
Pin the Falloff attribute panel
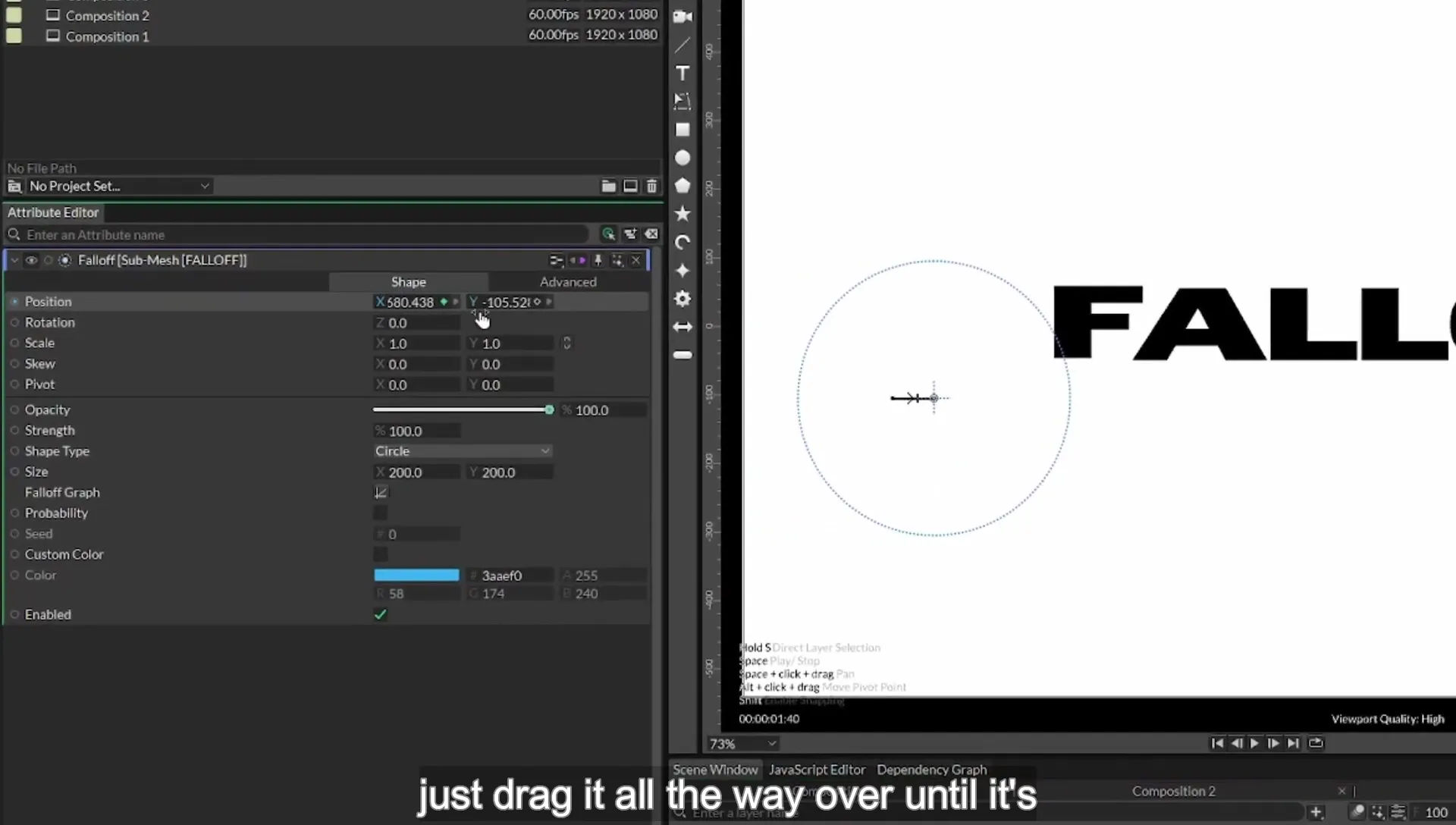pos(598,260)
